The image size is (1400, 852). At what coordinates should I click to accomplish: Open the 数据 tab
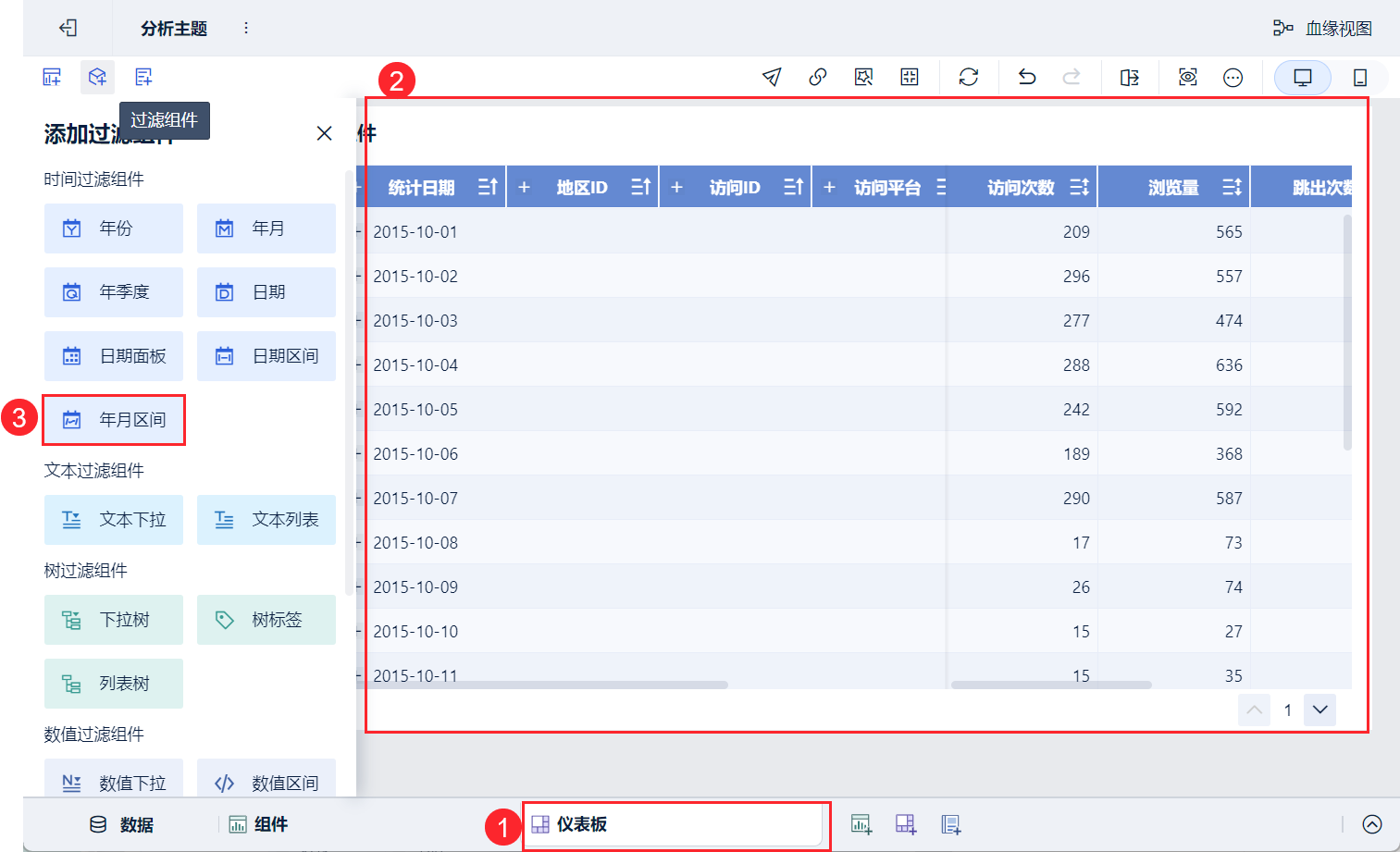121,824
